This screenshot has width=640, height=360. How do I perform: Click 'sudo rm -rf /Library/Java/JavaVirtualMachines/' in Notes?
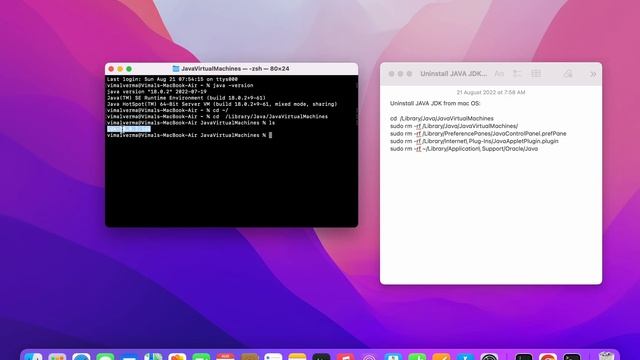[x=454, y=126]
